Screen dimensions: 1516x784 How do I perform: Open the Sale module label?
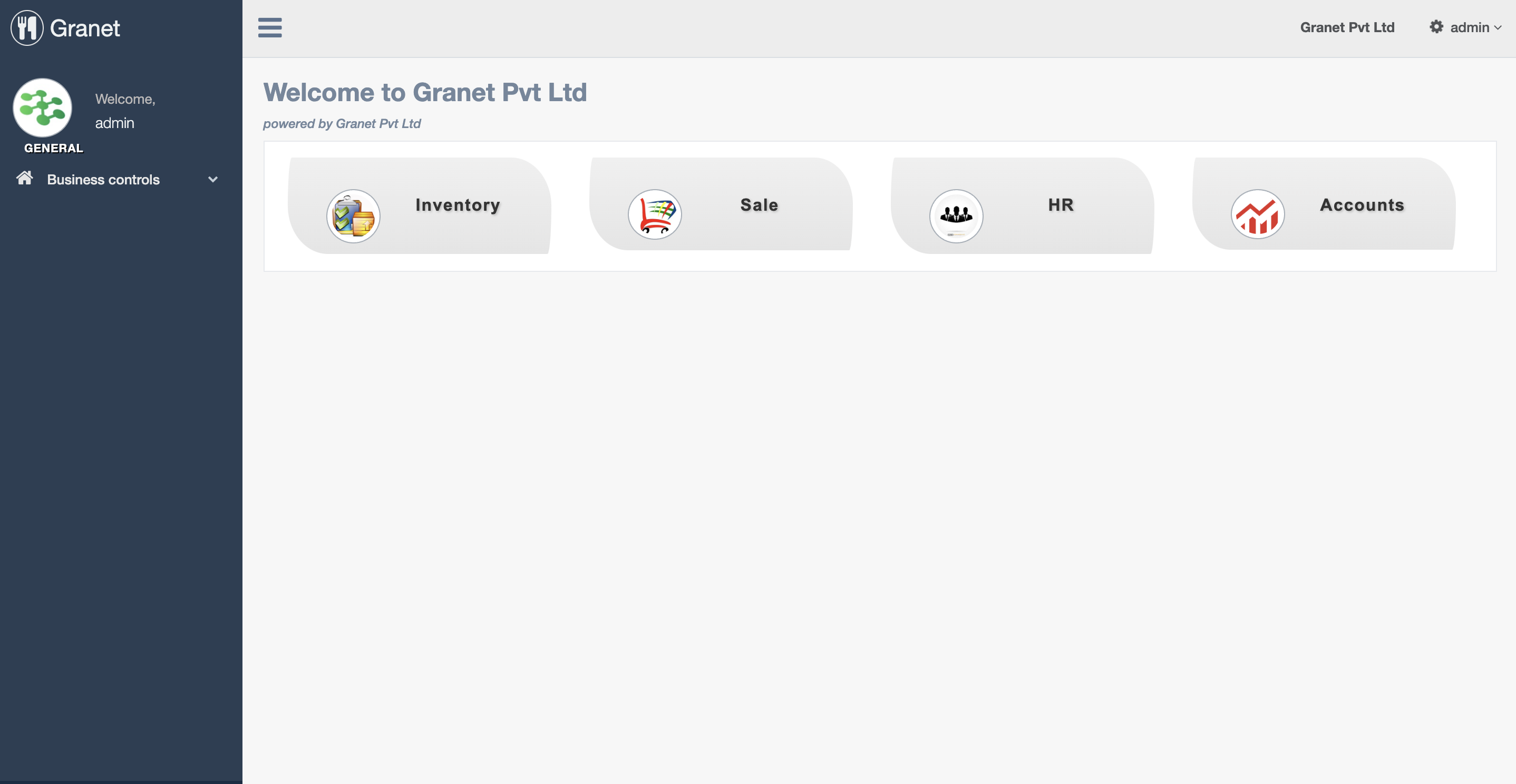click(759, 204)
